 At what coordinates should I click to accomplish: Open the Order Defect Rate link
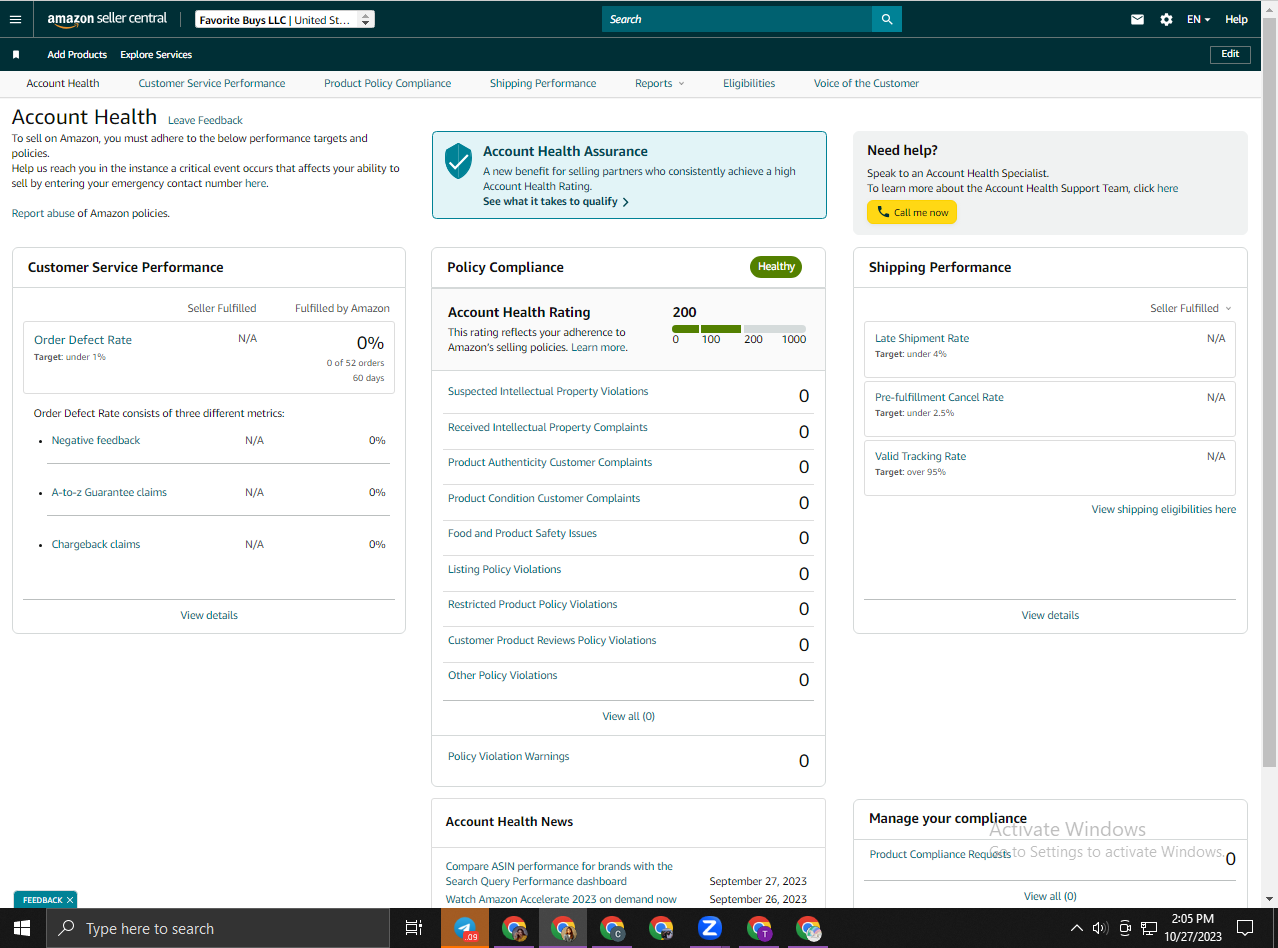coord(83,340)
